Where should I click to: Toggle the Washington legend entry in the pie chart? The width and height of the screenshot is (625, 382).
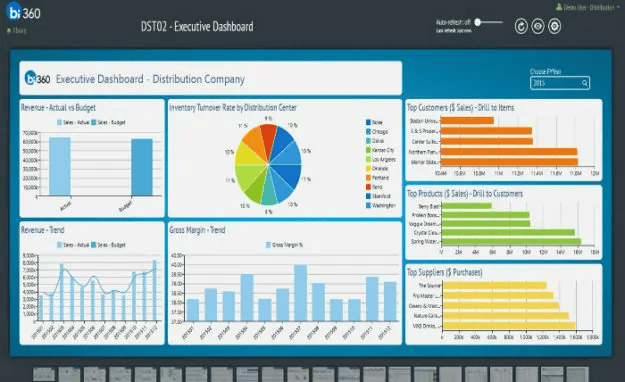point(381,205)
